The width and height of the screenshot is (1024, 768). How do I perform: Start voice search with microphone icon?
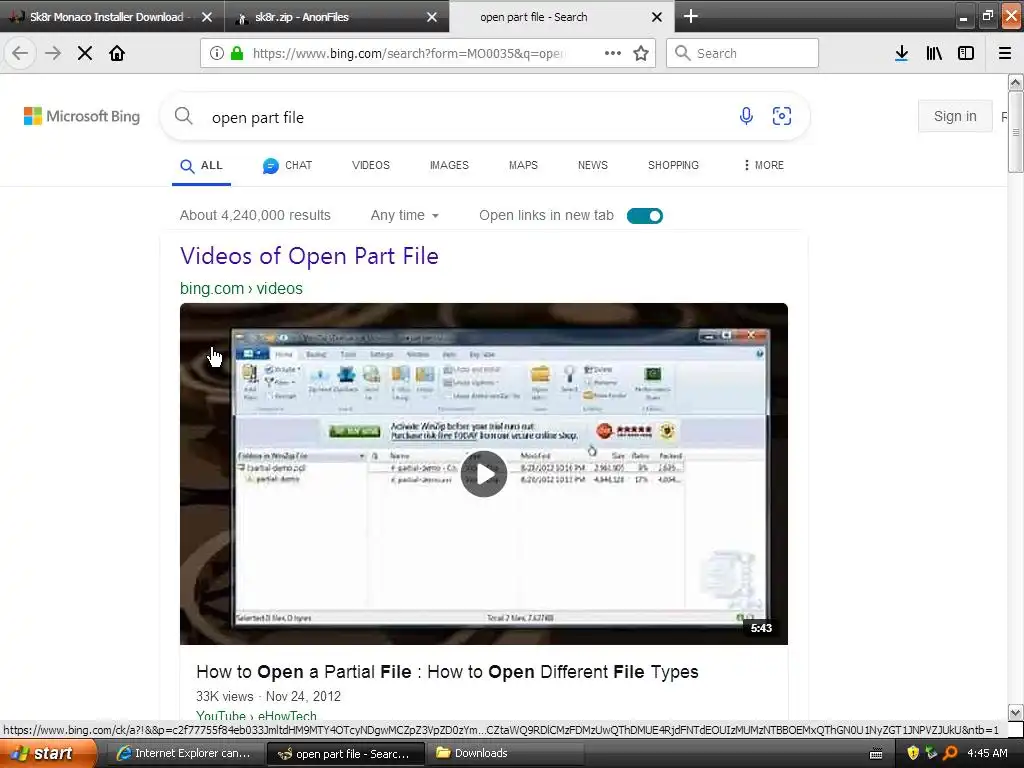click(x=746, y=116)
